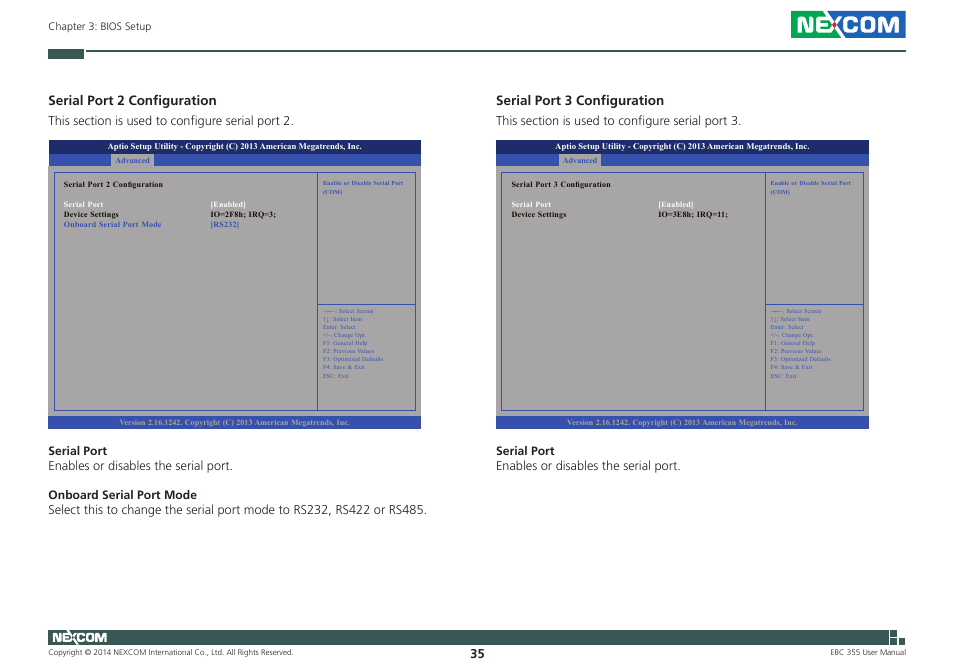Click Device Settings label in Port 3 screen

(539, 214)
